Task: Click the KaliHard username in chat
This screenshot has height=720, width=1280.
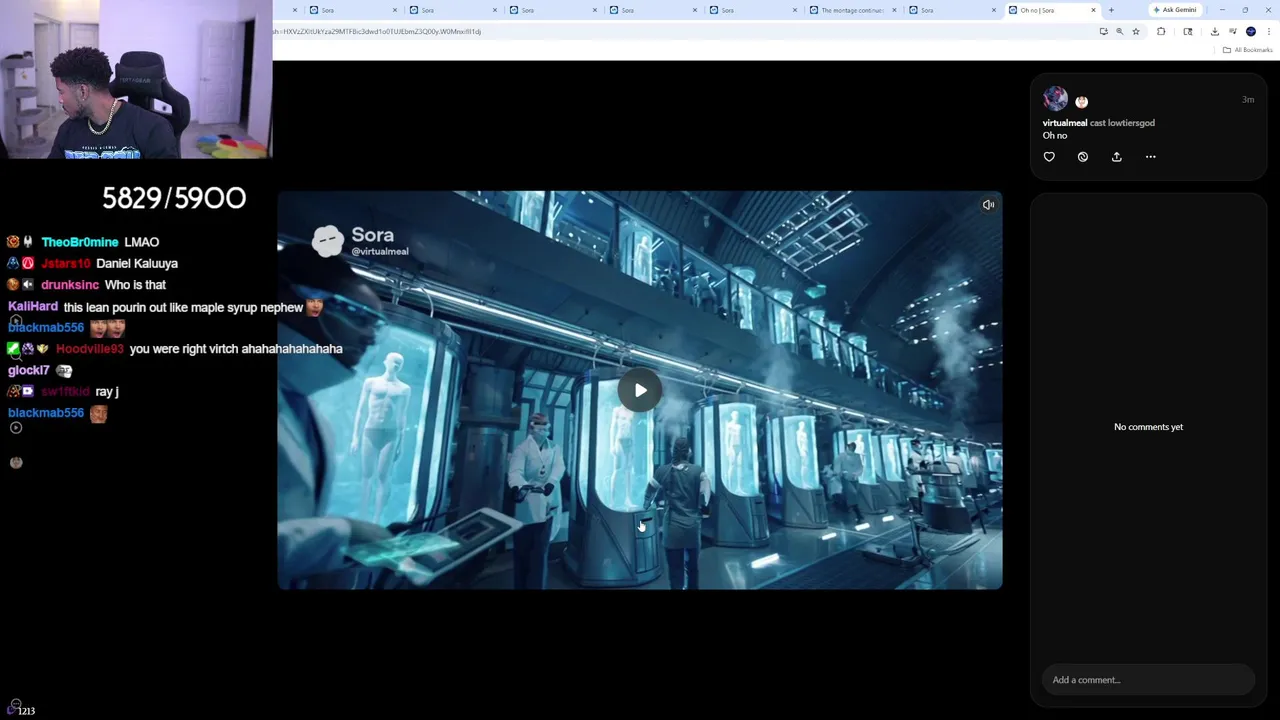Action: coord(33,307)
